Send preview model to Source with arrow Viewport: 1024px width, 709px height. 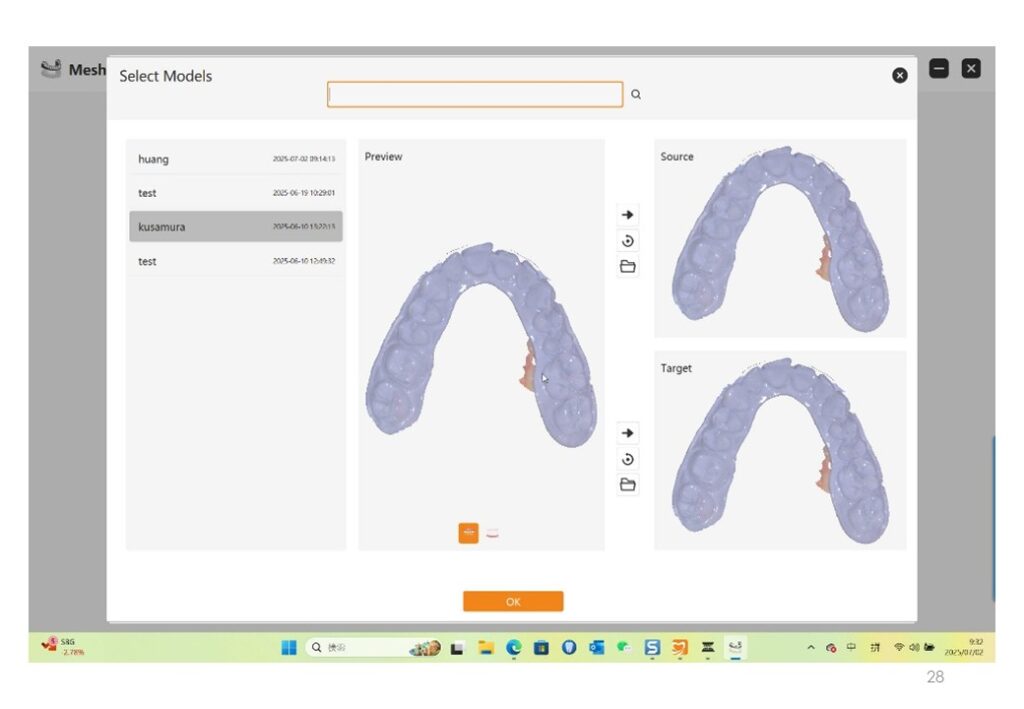[x=628, y=215]
